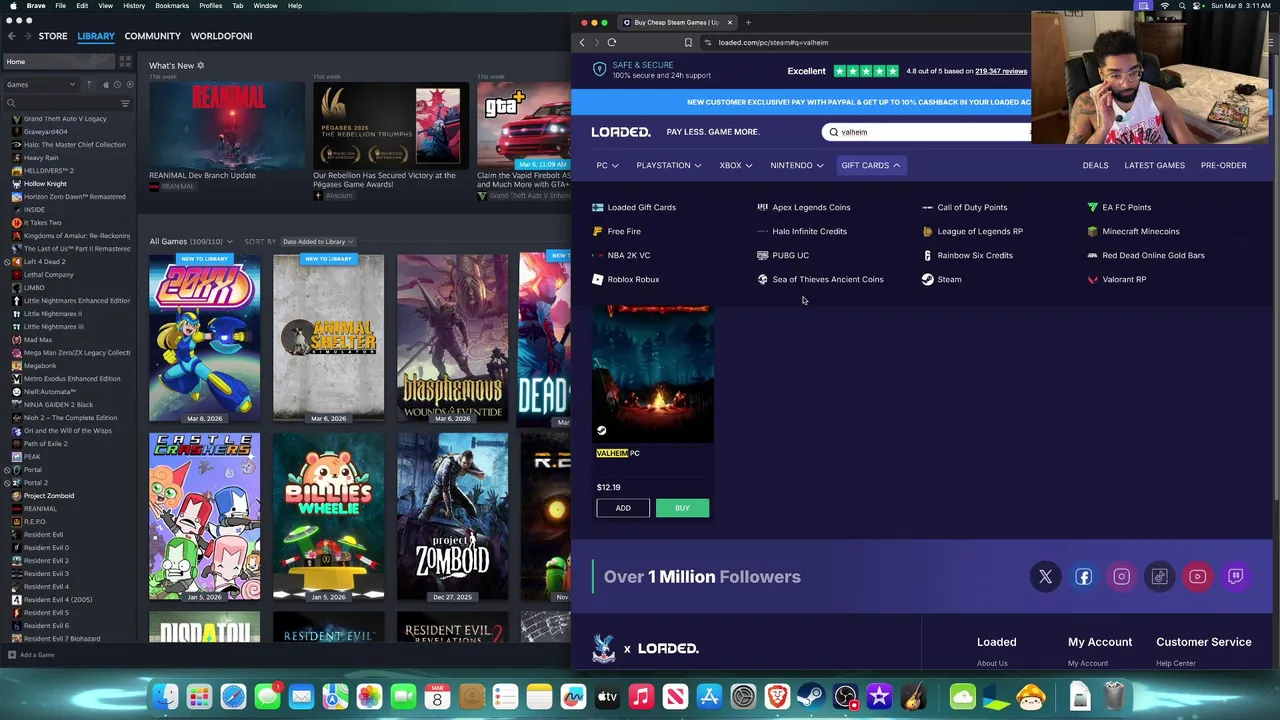Image resolution: width=1280 pixels, height=720 pixels.
Task: Toggle ready-to-play filter in Steam sidebar
Action: coord(128,85)
